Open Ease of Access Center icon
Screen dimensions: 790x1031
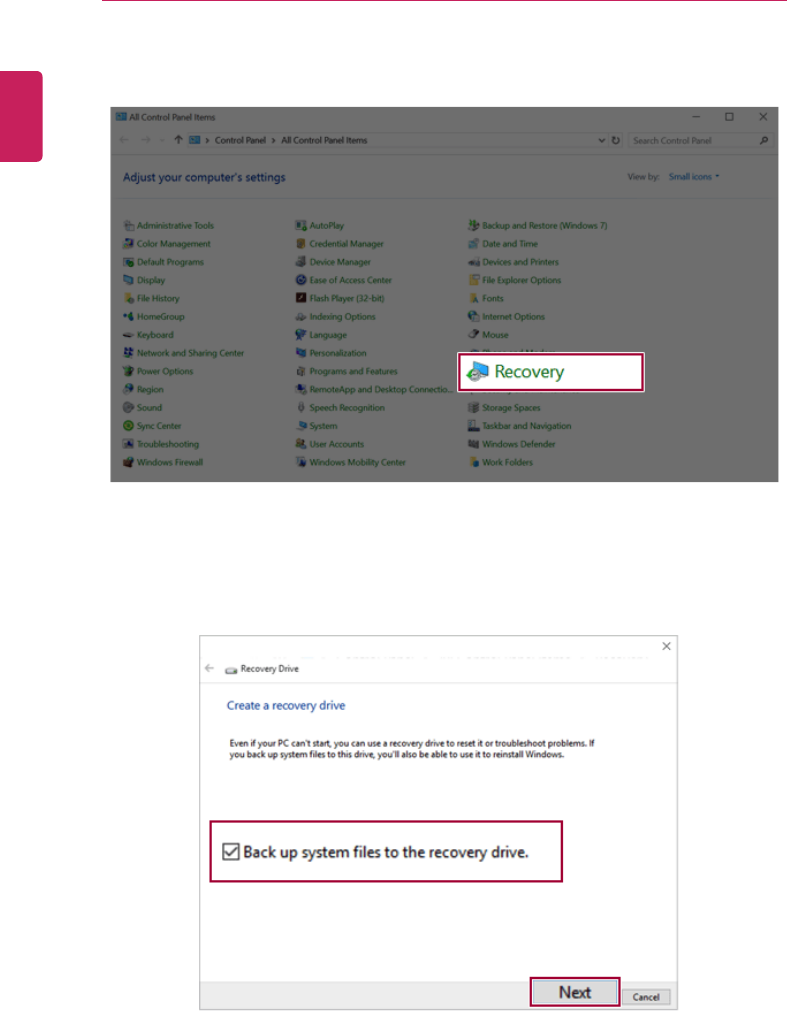coord(301,280)
